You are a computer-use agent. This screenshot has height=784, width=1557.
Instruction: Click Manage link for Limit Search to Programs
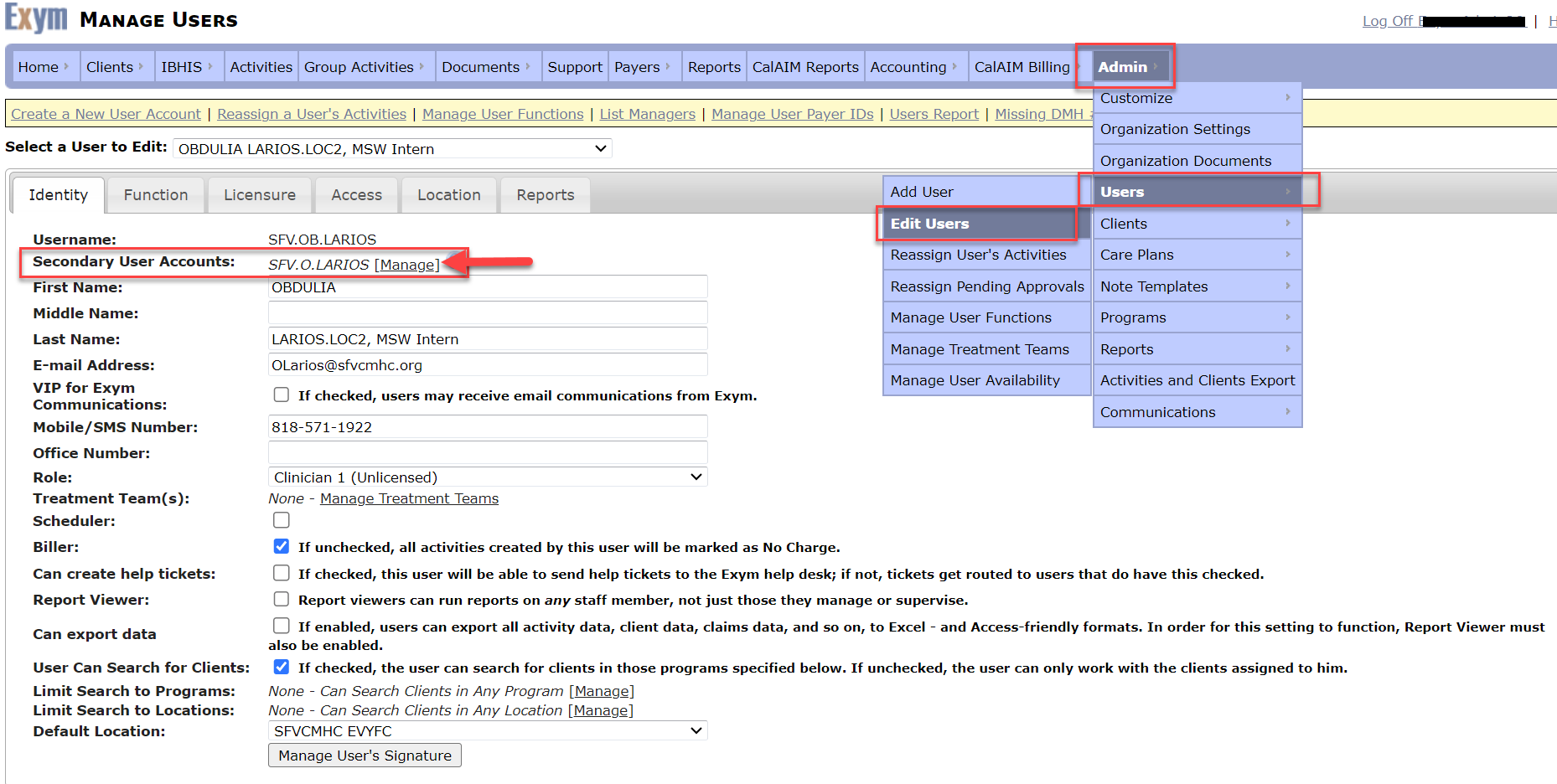click(602, 691)
